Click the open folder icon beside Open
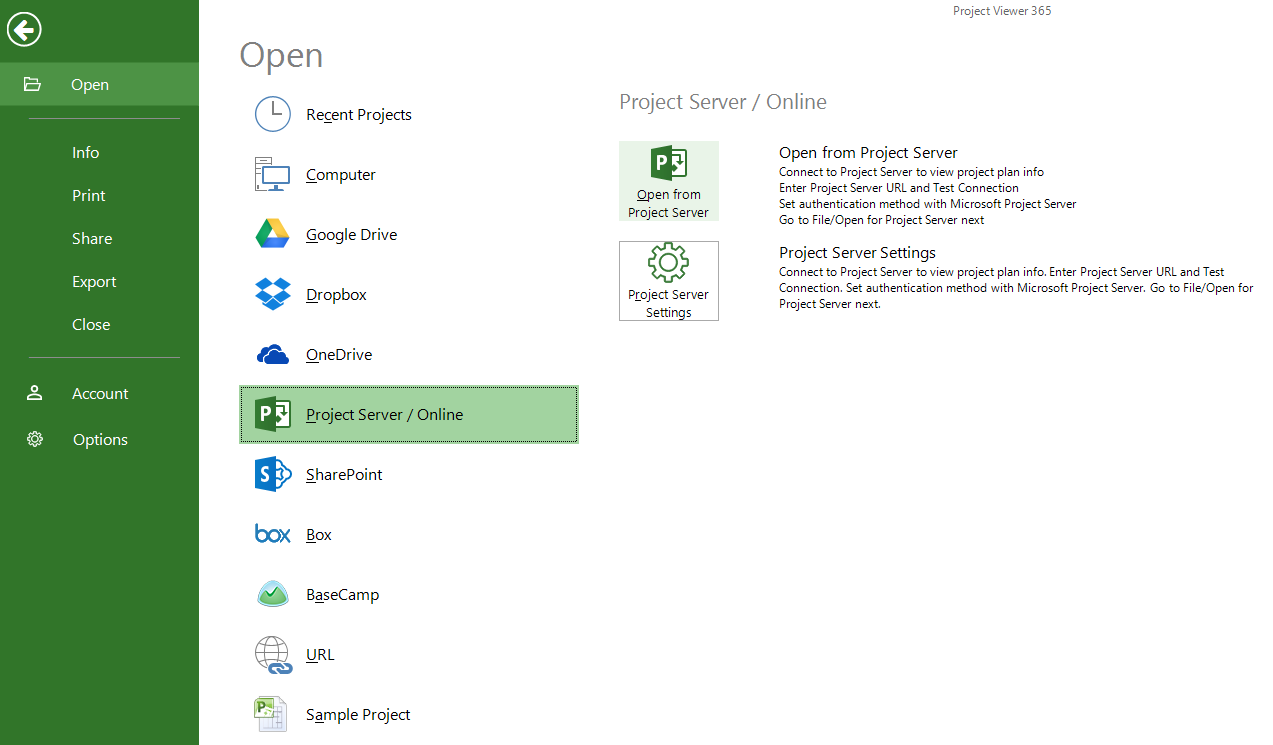The width and height of the screenshot is (1273, 745). tap(32, 84)
